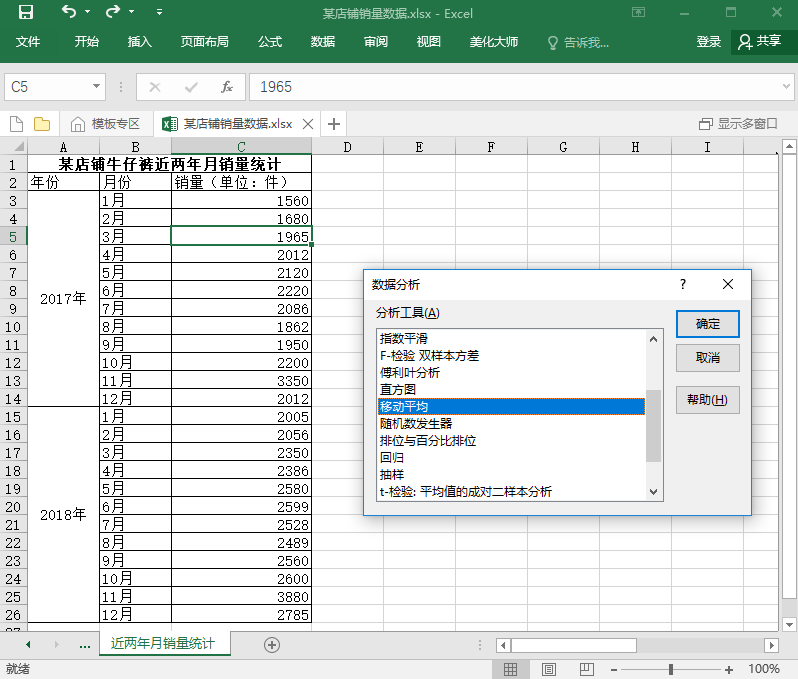Select 直方图 in analysis tools list
Viewport: 798px width, 679px height.
tap(397, 389)
